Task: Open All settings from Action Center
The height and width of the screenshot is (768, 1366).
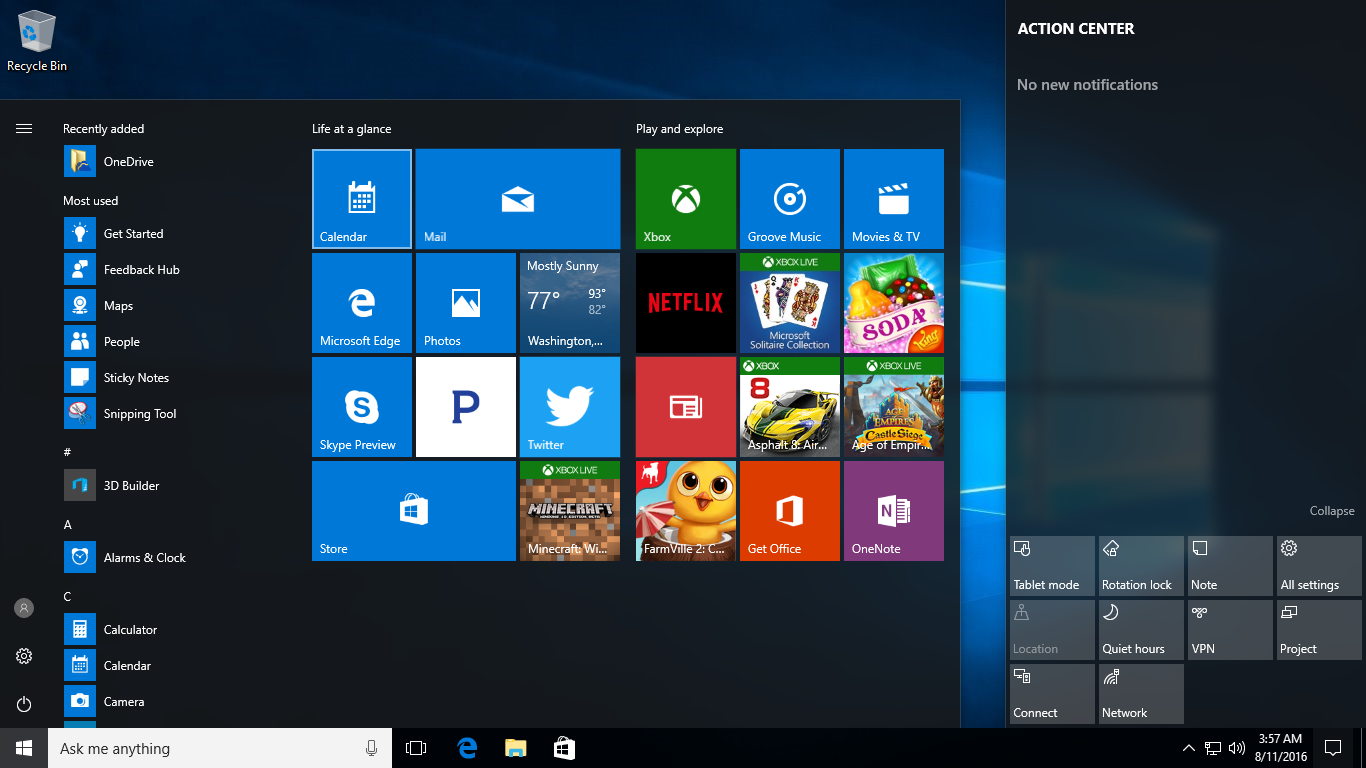Action: click(1318, 565)
